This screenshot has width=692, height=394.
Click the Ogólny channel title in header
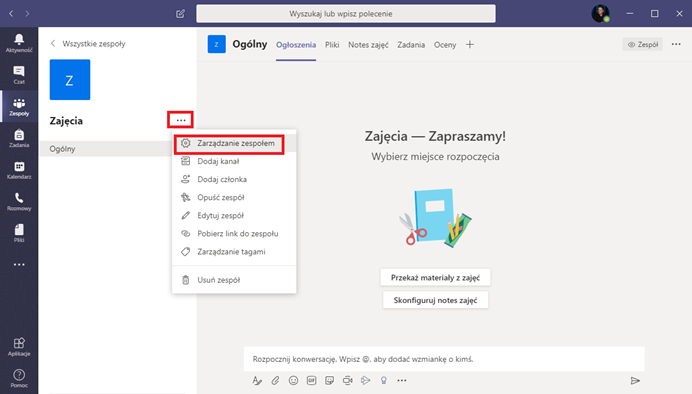[250, 45]
